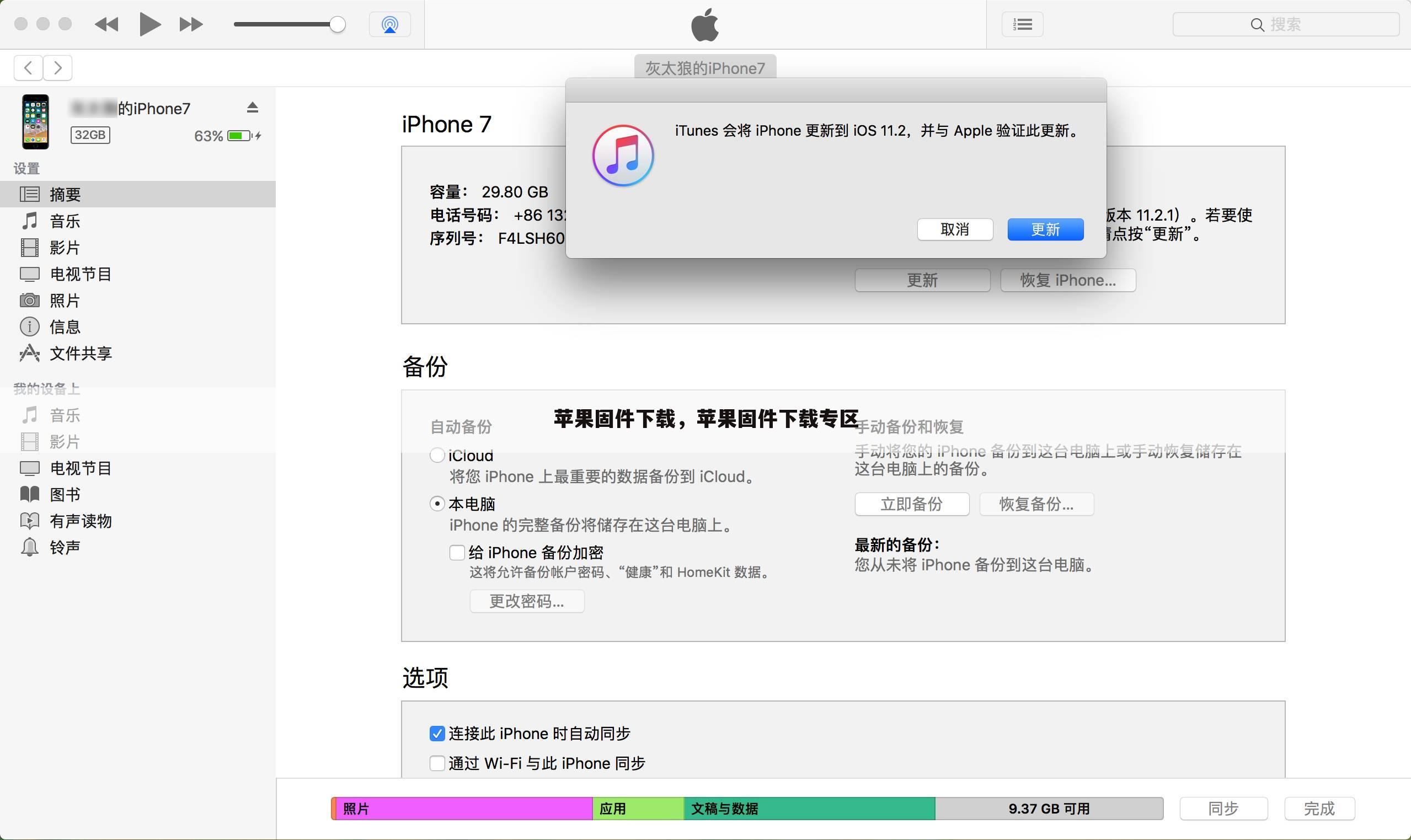Open 照片 in the sidebar
This screenshot has height=840, width=1411.
tap(137, 301)
